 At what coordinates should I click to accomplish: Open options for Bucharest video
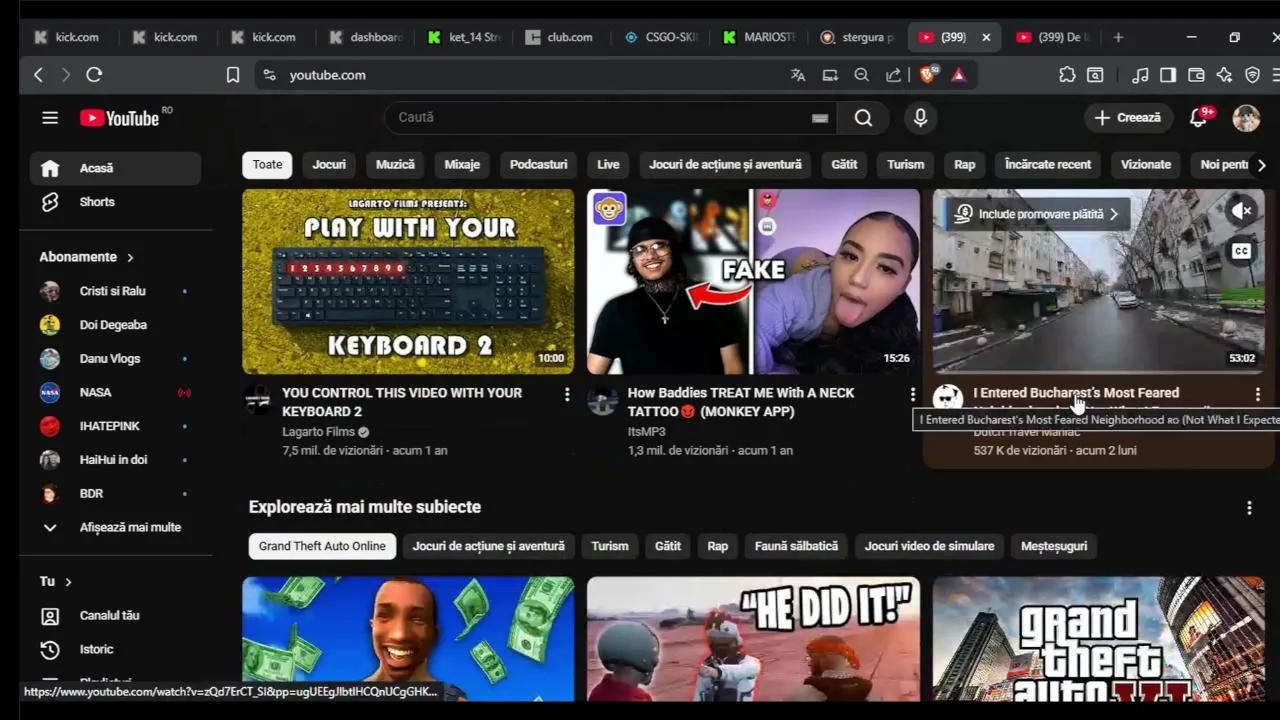pyautogui.click(x=1257, y=394)
